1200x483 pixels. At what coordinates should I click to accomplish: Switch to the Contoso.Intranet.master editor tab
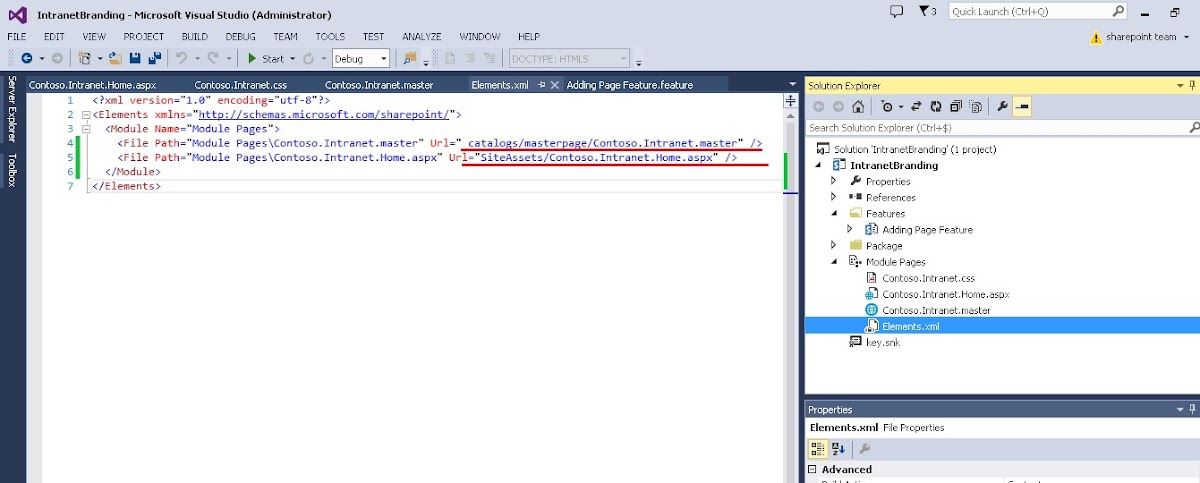pyautogui.click(x=379, y=85)
